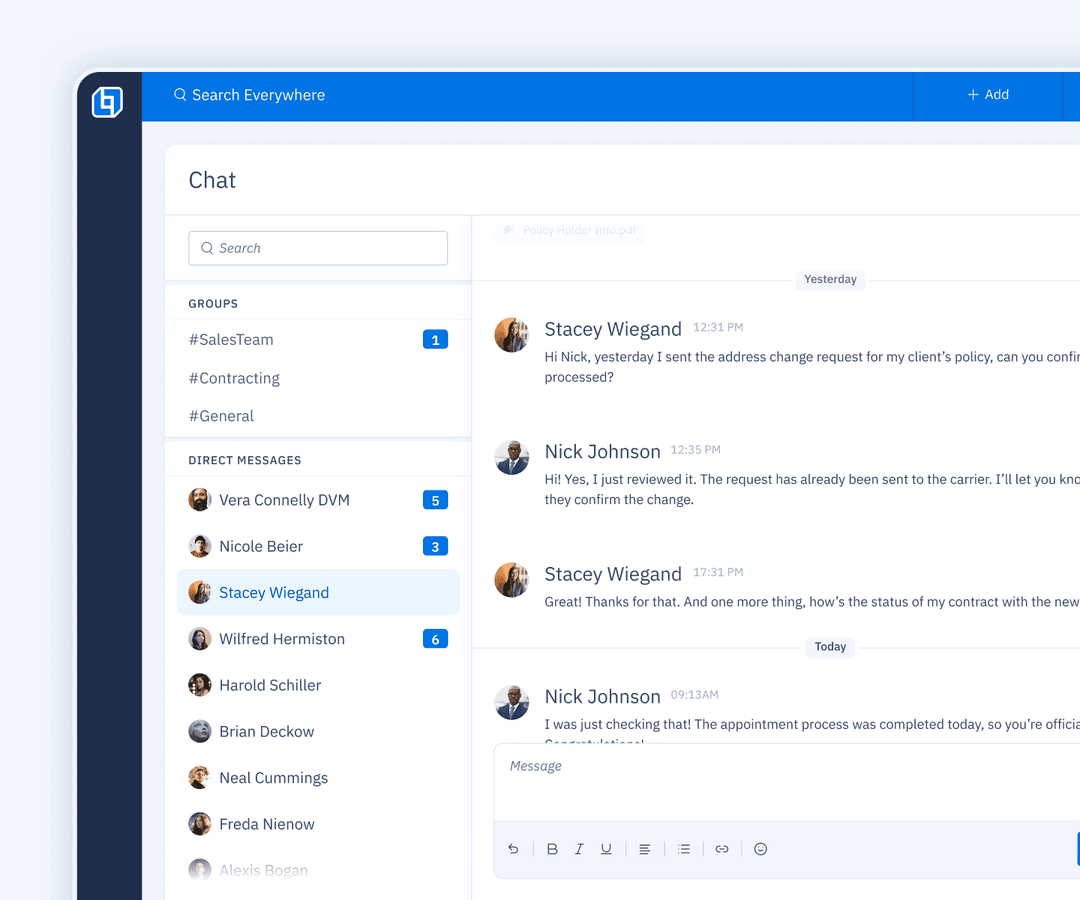1080x900 pixels.
Task: Open the chat with Vera Connelly DVM
Action: pos(284,499)
